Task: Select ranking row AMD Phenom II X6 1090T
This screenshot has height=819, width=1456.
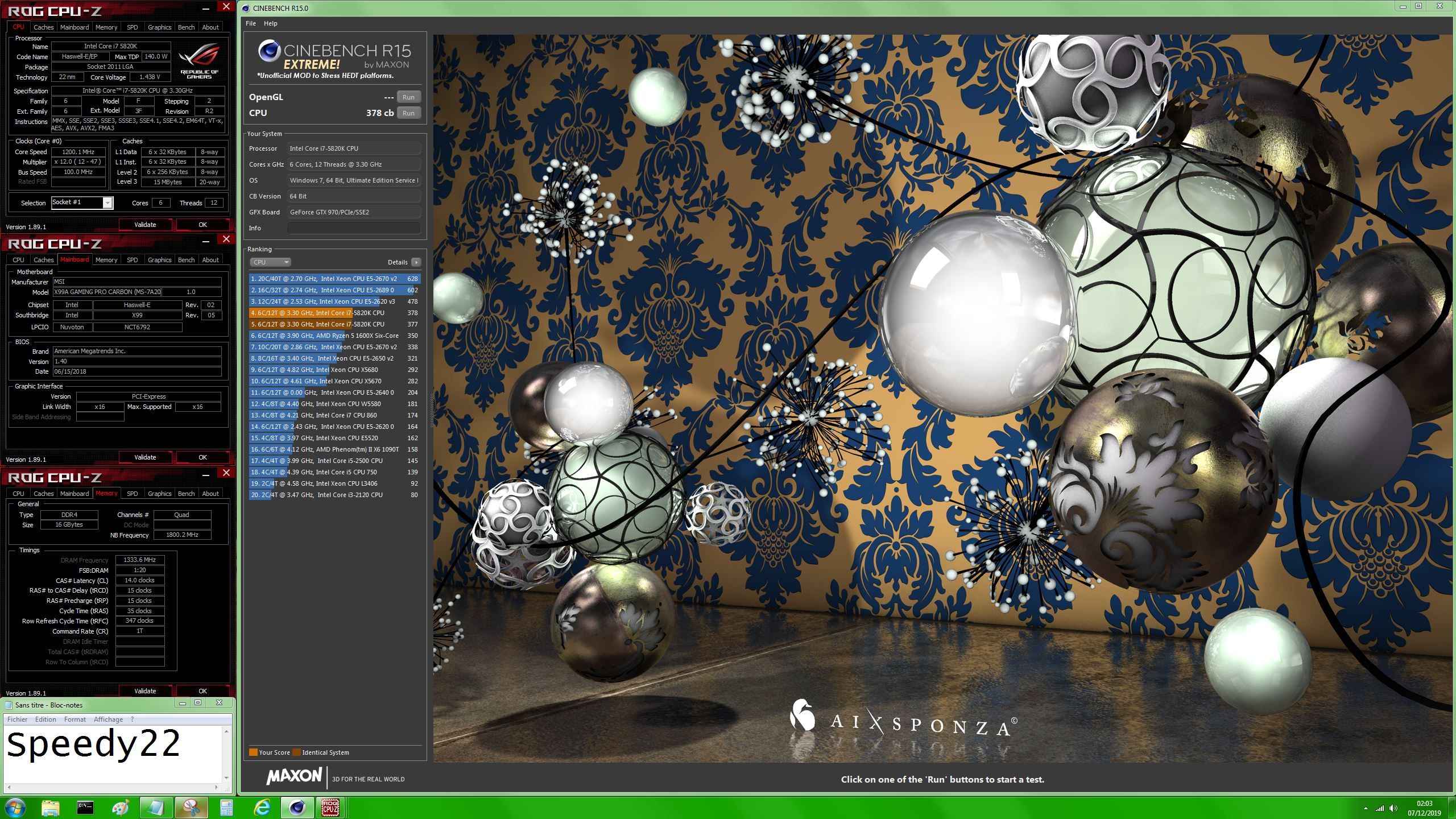Action: click(334, 449)
